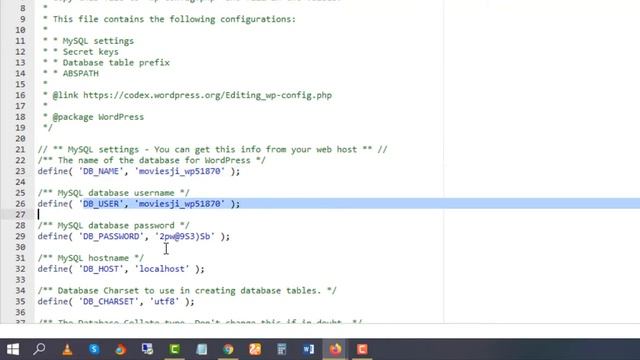Select the active Firefox taskbar icon

click(335, 349)
